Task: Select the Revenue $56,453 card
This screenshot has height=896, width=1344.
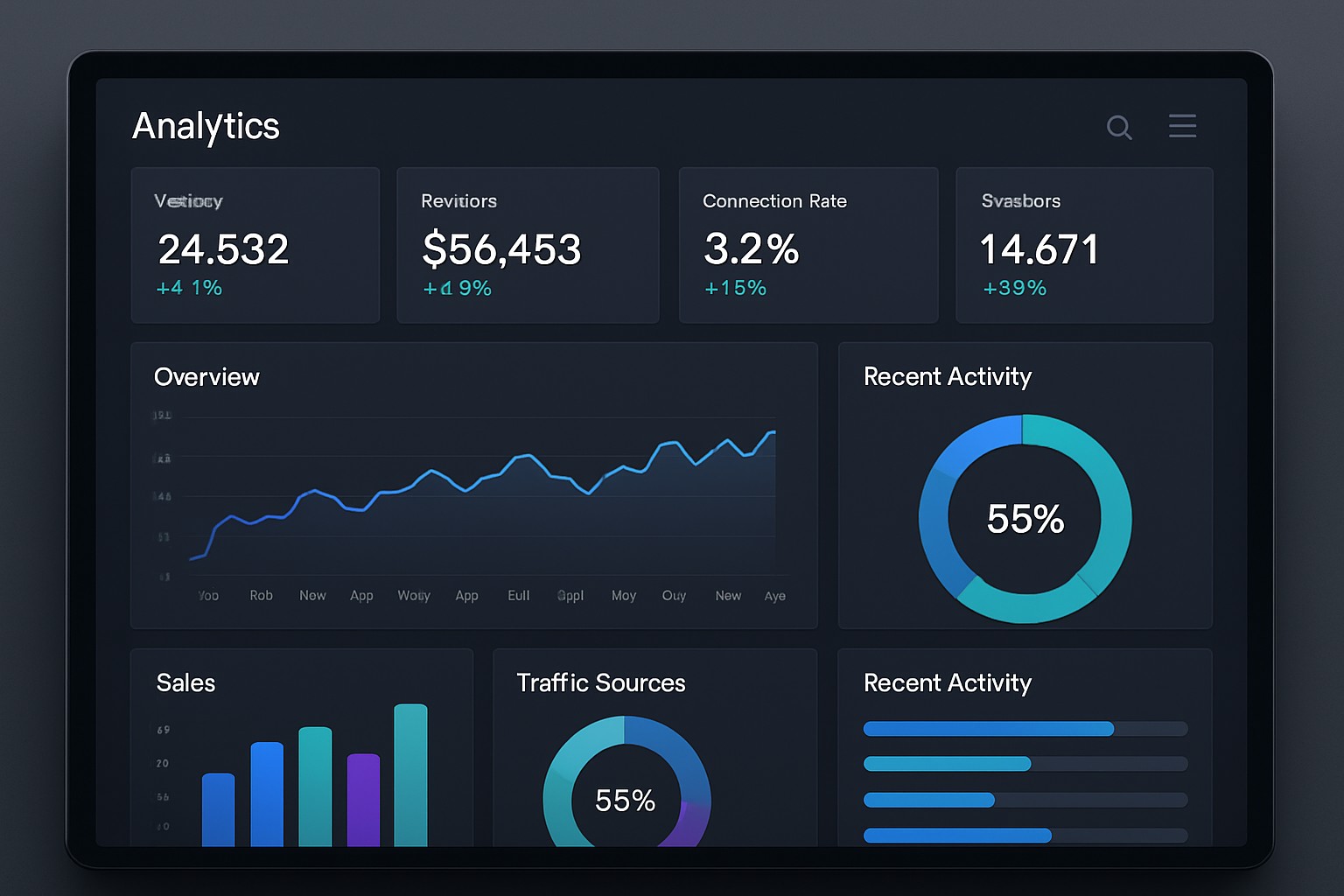Action: (x=528, y=245)
